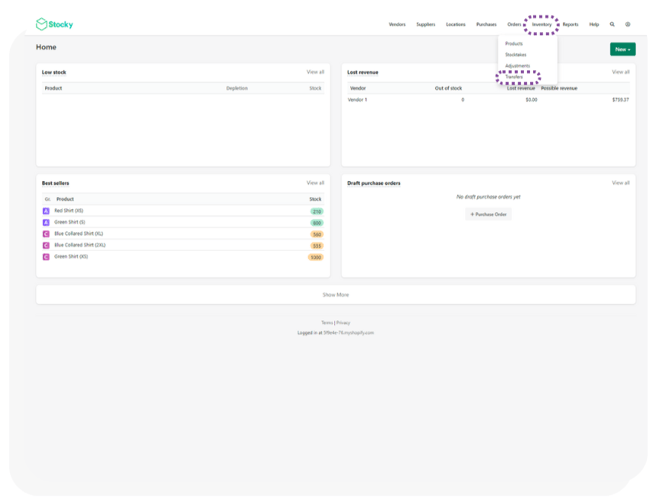View all Best sellers
Image resolution: width=670 pixels, height=502 pixels.
click(315, 183)
